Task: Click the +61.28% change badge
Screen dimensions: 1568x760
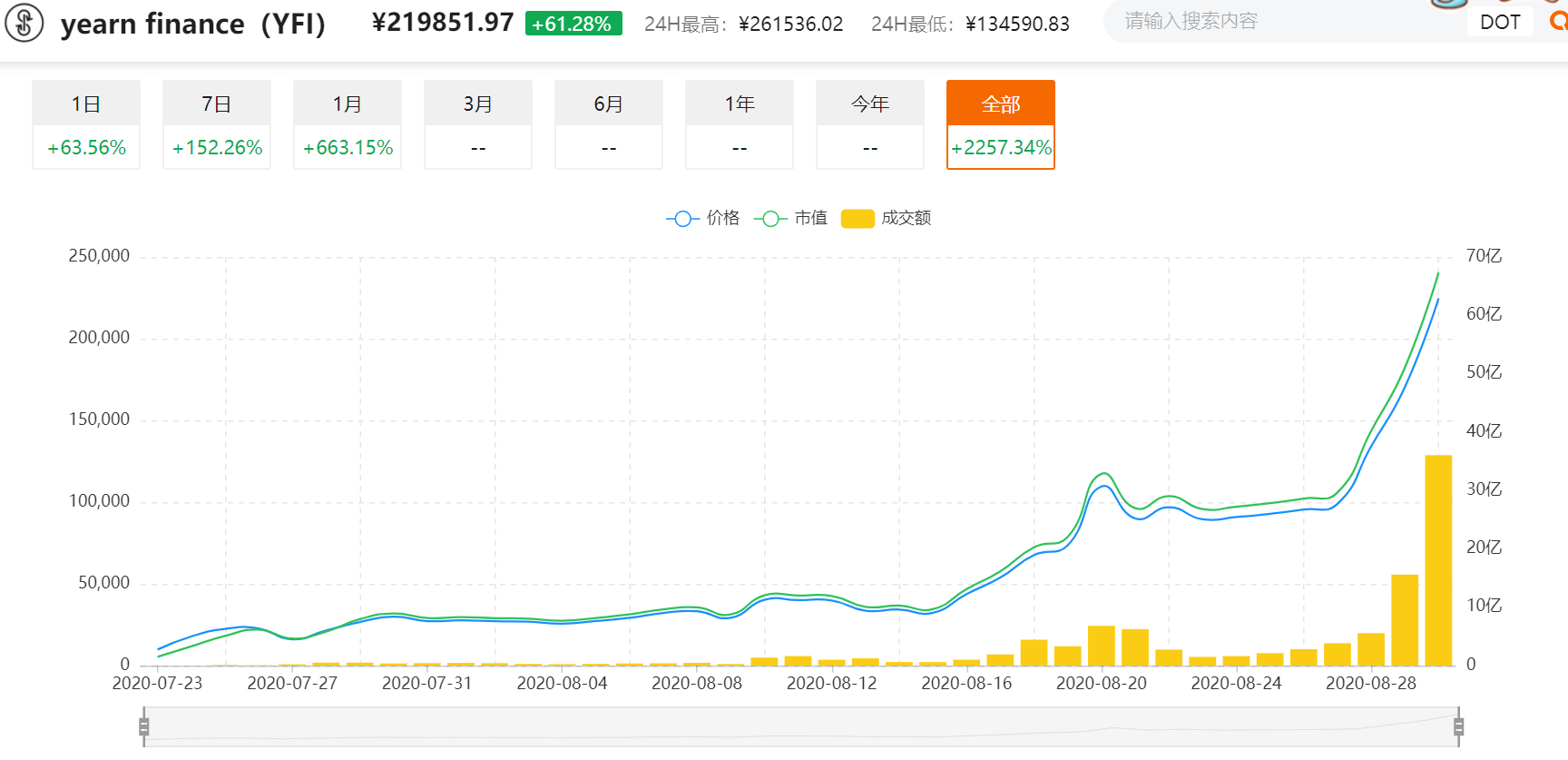Action: pyautogui.click(x=573, y=24)
